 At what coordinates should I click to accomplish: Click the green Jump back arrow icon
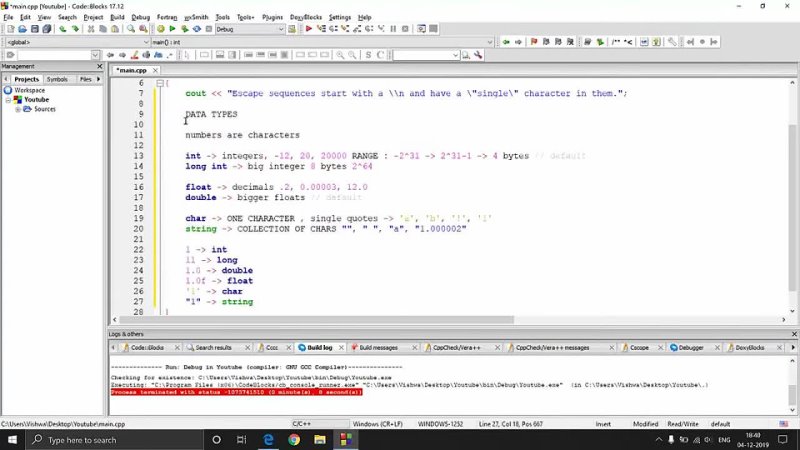506,42
